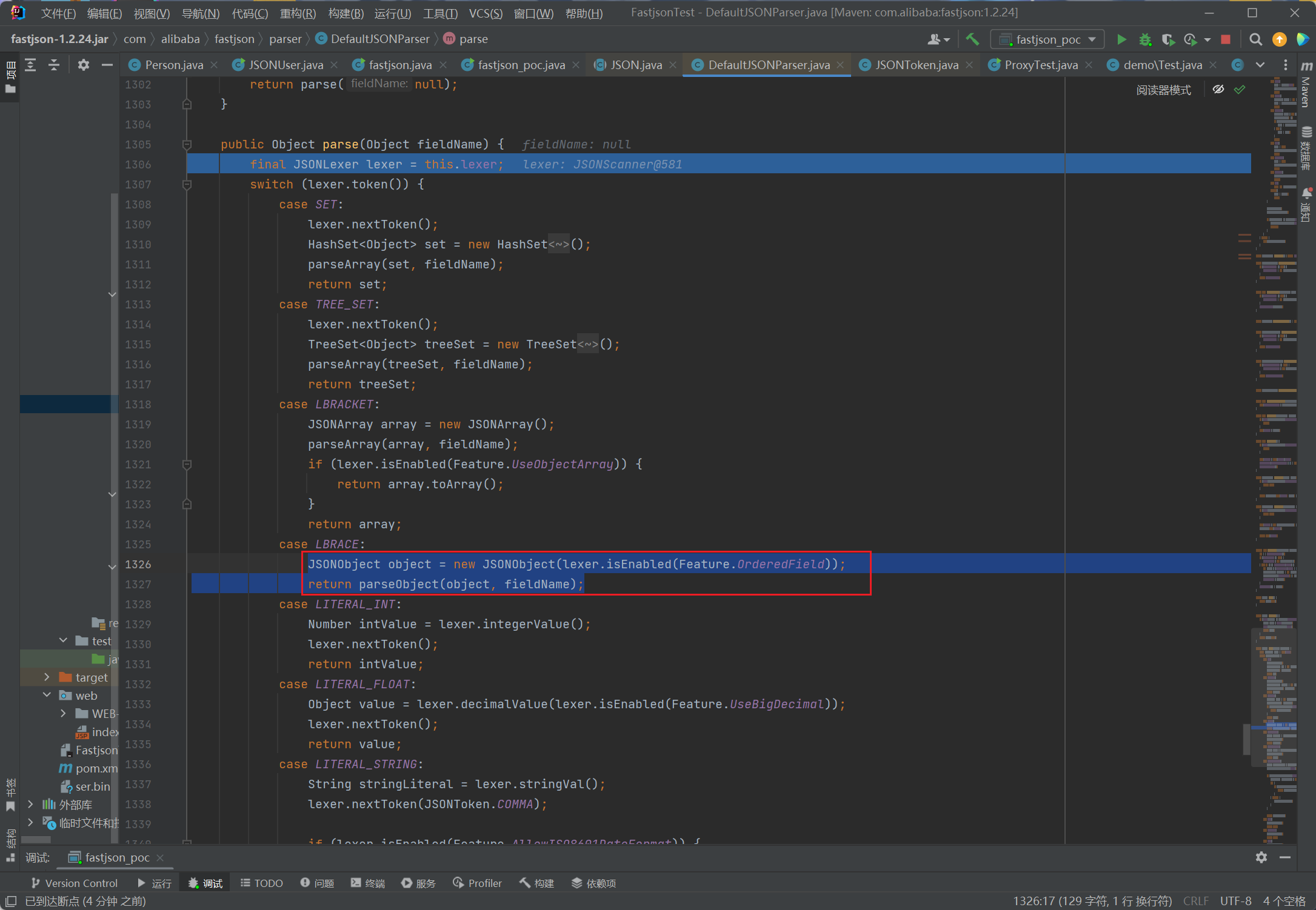The height and width of the screenshot is (910, 1316).
Task: Click the Build project hammer icon
Action: (972, 39)
